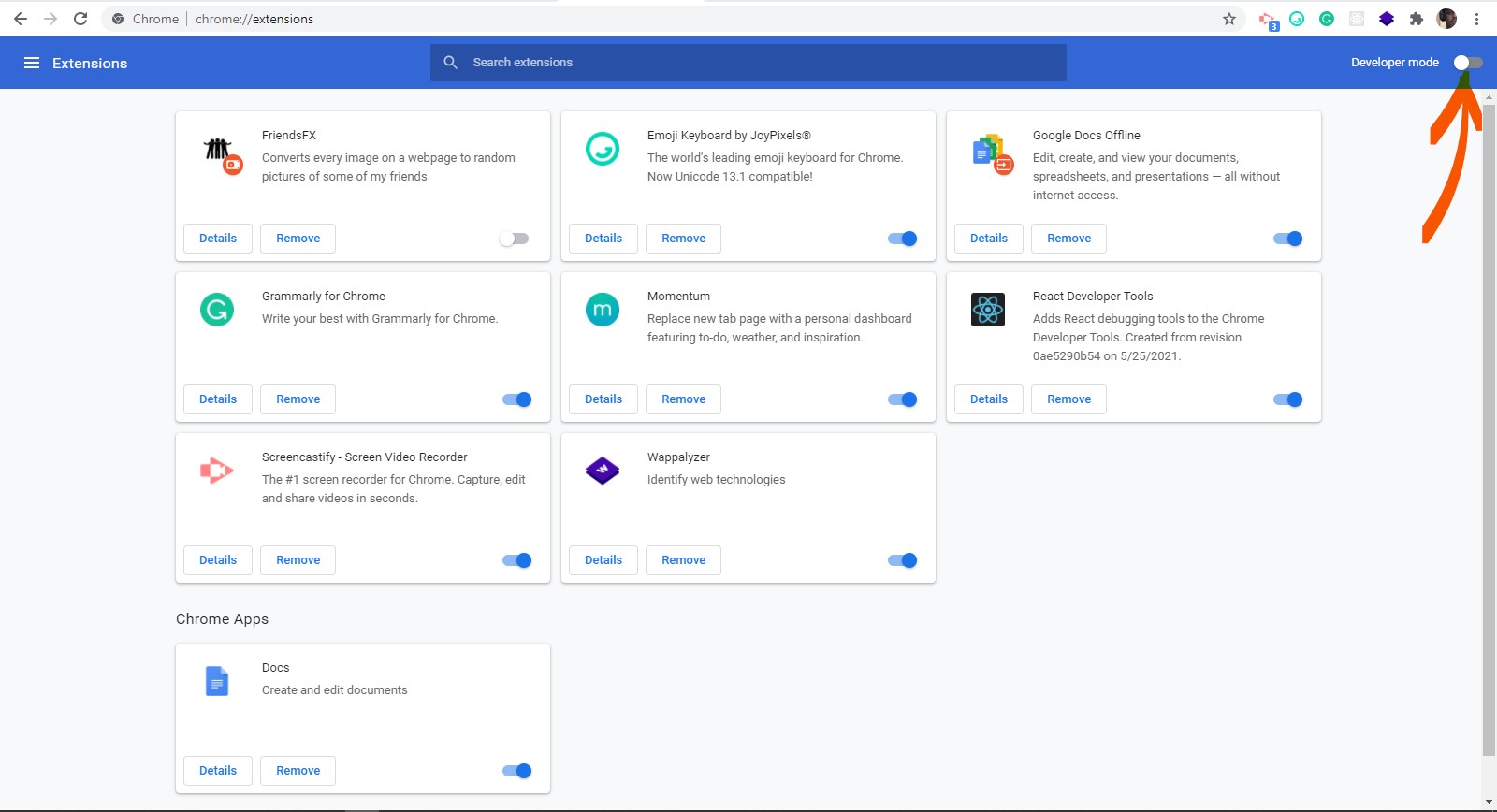
Task: Go back with the browser back arrow
Action: tap(21, 19)
